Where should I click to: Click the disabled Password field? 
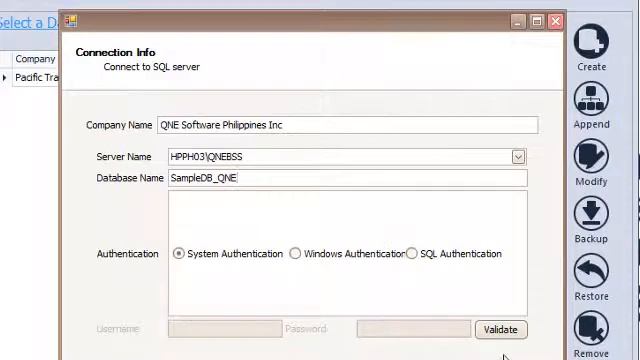[x=414, y=329]
